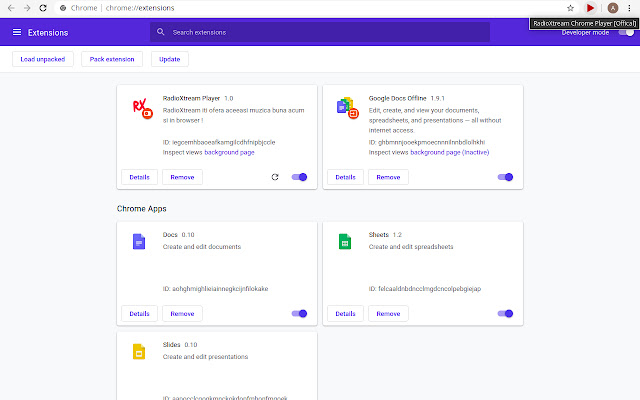Open Details for Google Docs Offline
The height and width of the screenshot is (400, 640).
tap(345, 177)
